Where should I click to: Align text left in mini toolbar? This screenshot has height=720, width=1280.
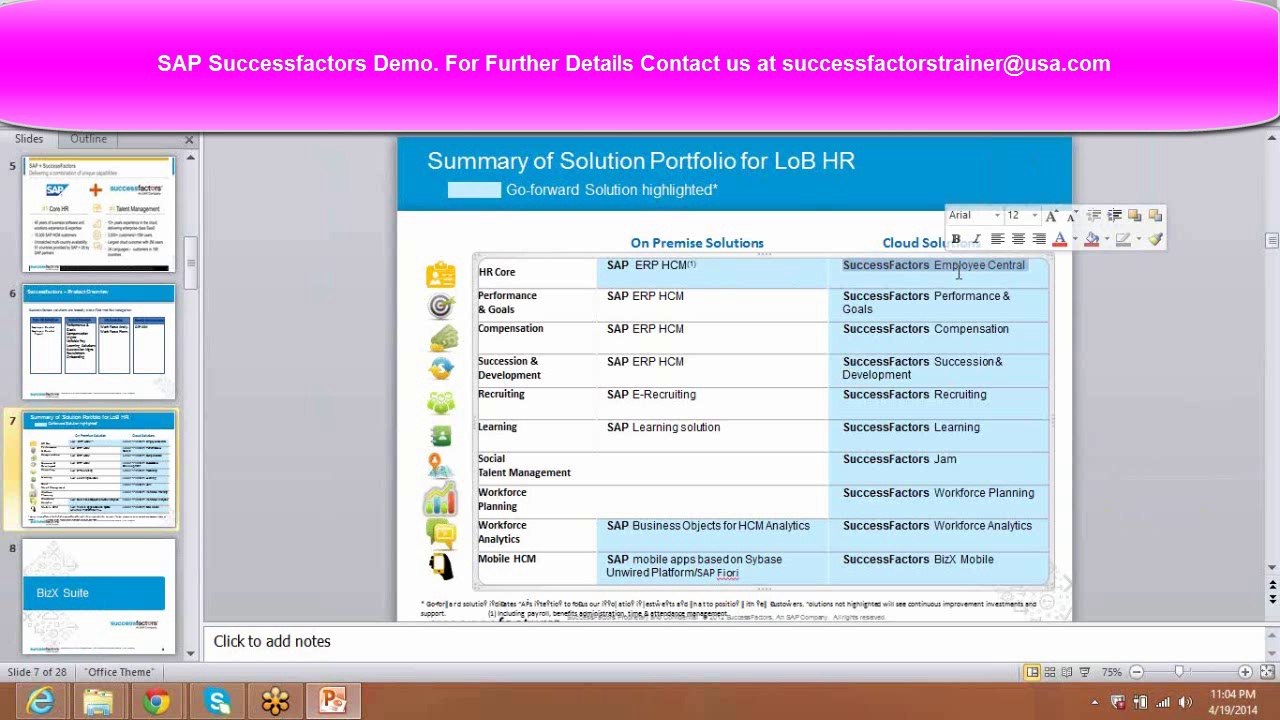997,239
